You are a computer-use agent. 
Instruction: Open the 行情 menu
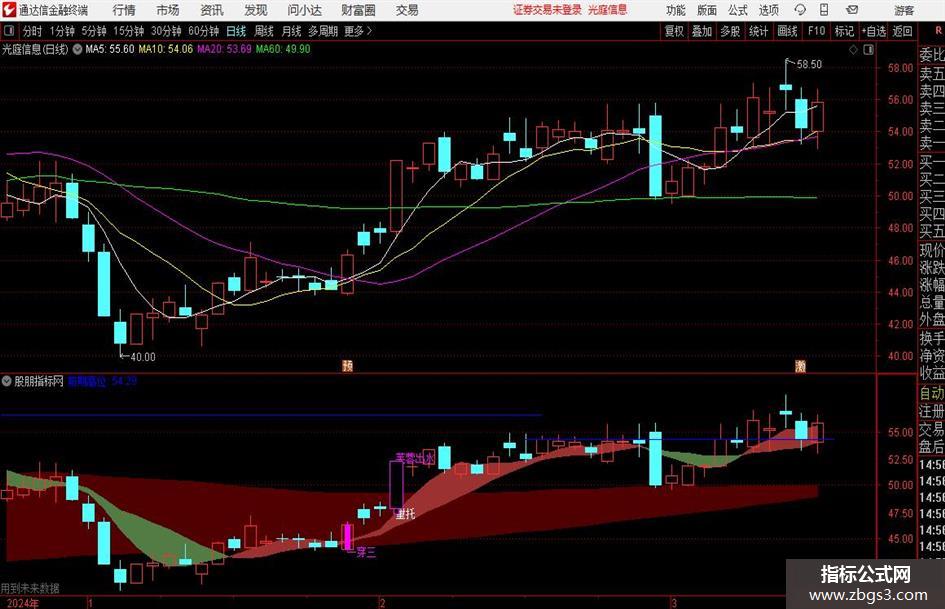point(124,10)
